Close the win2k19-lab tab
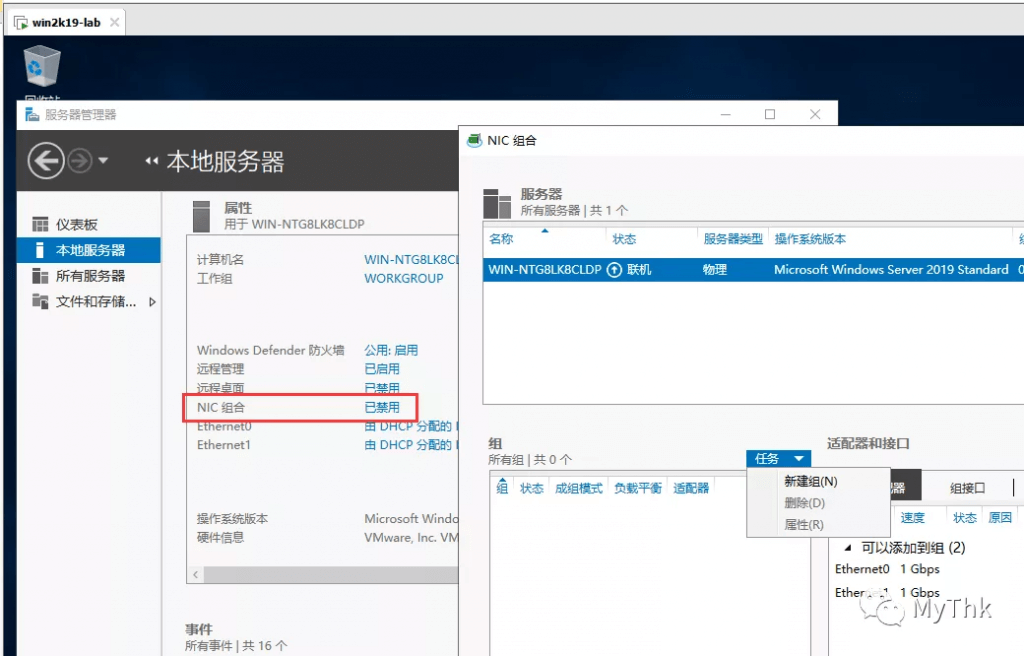 114,22
